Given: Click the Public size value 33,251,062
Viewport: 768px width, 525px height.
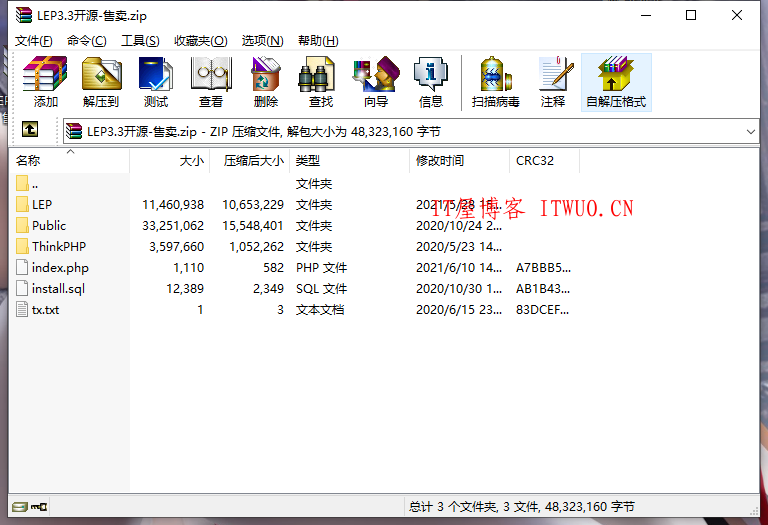Looking at the screenshot, I should [173, 226].
